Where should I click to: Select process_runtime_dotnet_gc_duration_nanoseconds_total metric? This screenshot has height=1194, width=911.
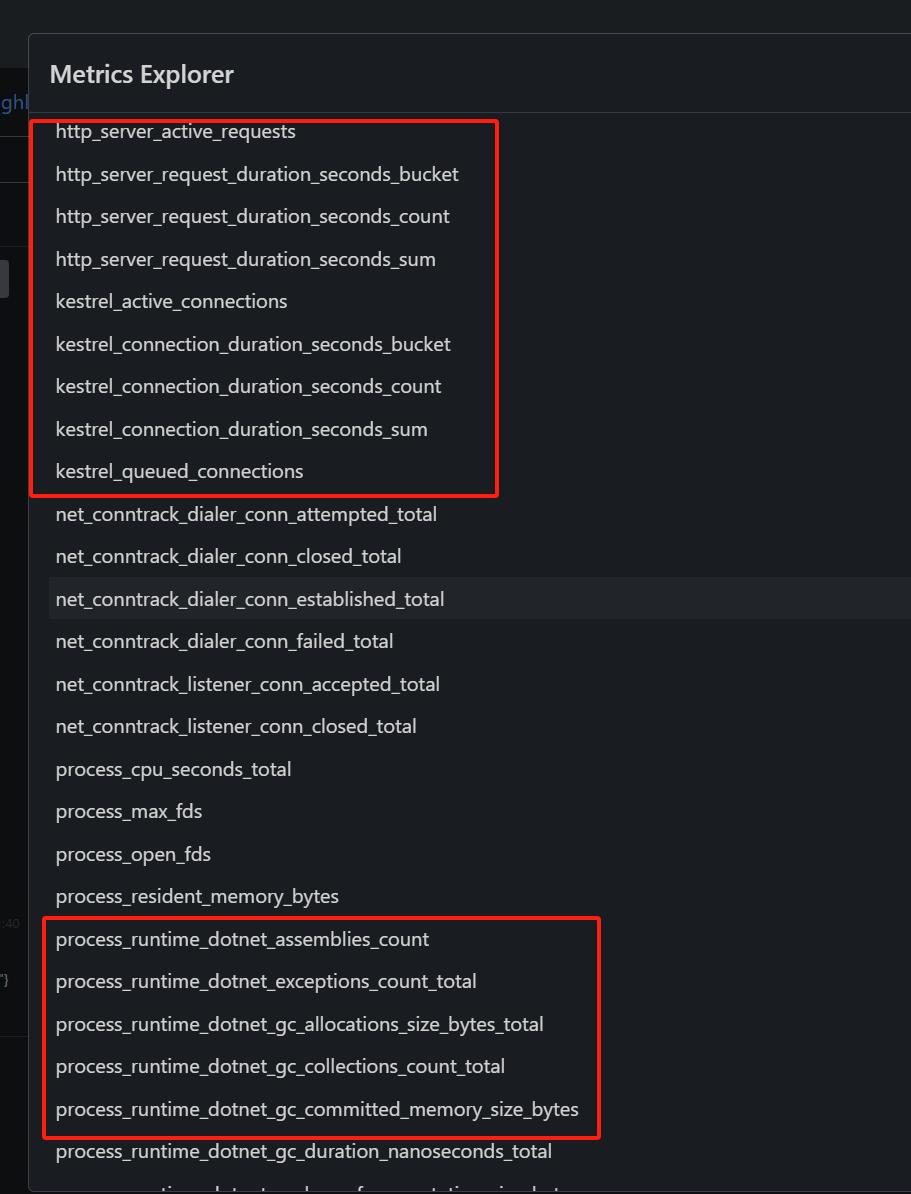303,1152
